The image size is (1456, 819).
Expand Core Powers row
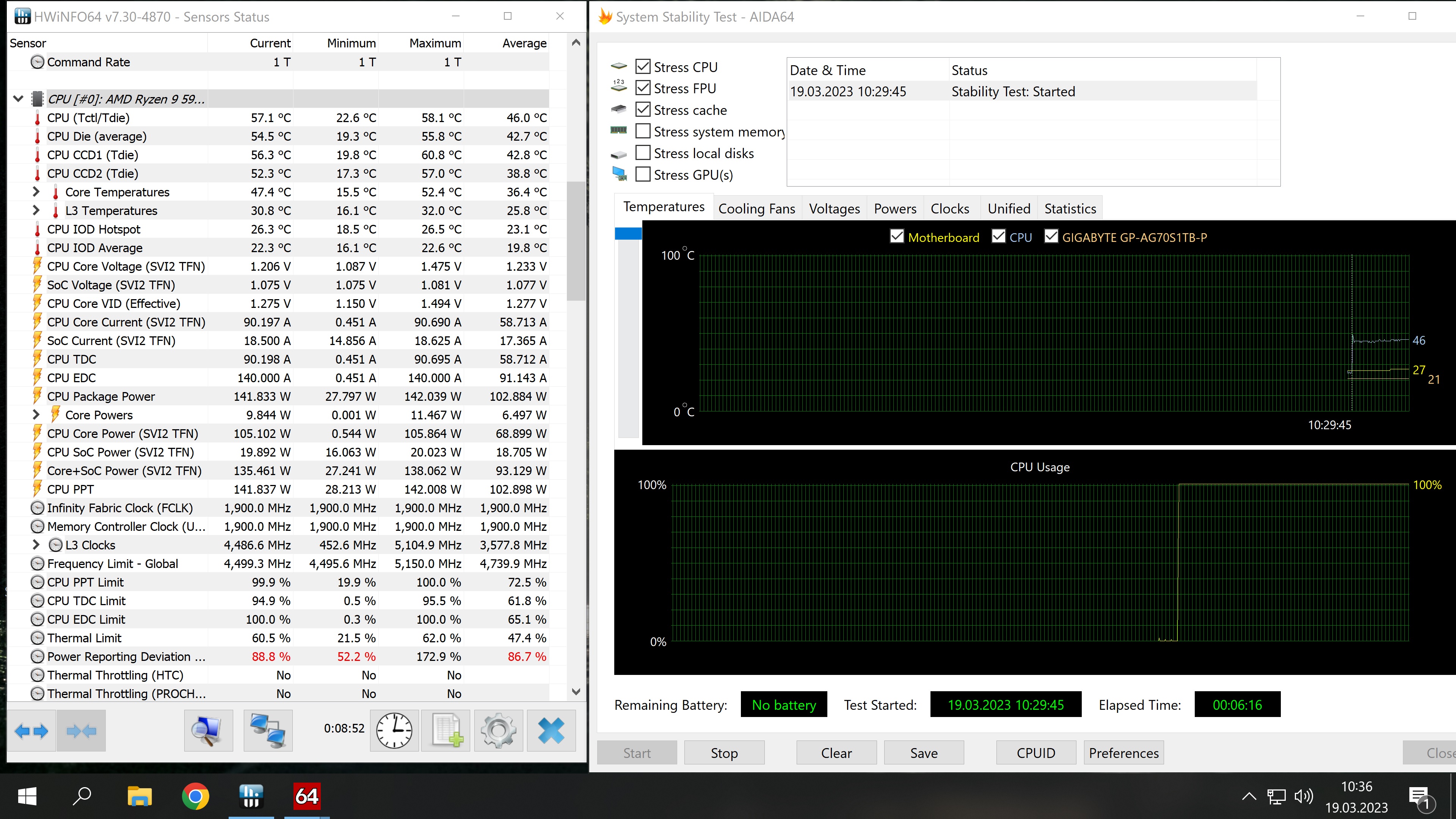point(36,414)
